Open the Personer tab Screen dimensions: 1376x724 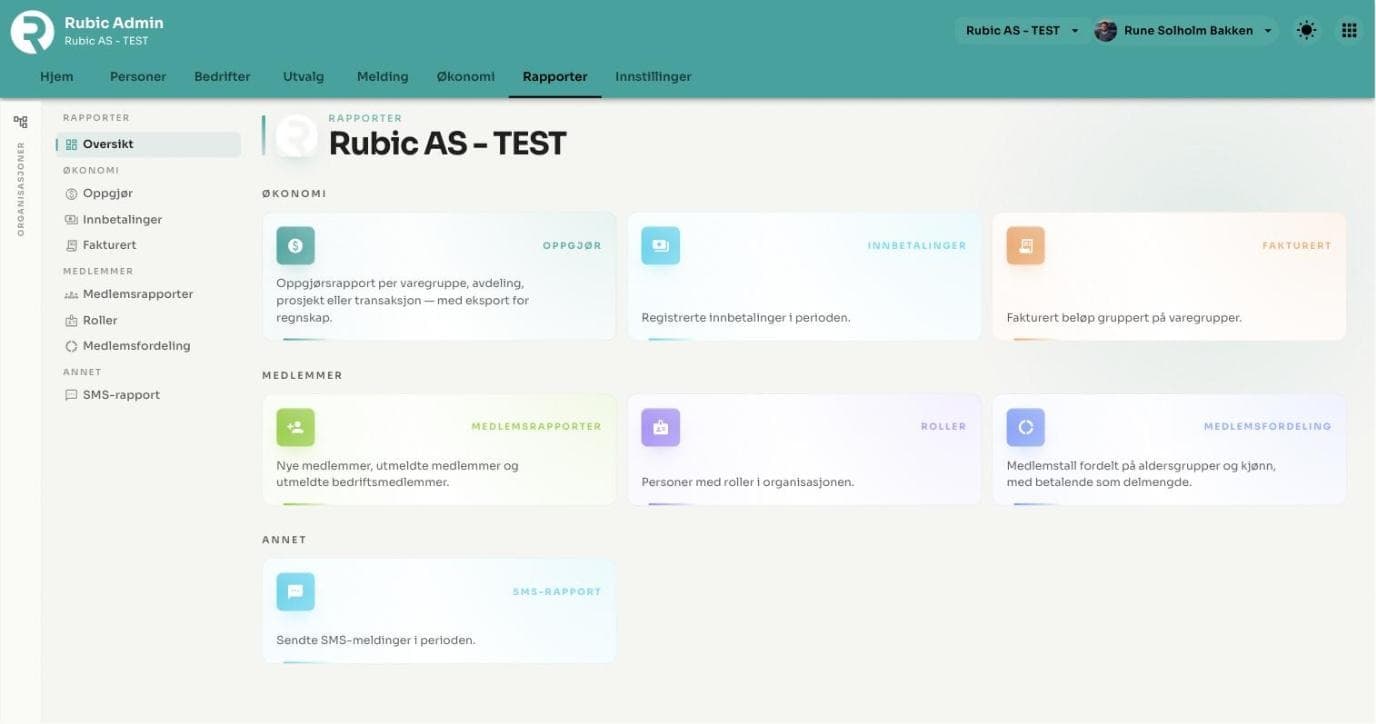click(138, 77)
